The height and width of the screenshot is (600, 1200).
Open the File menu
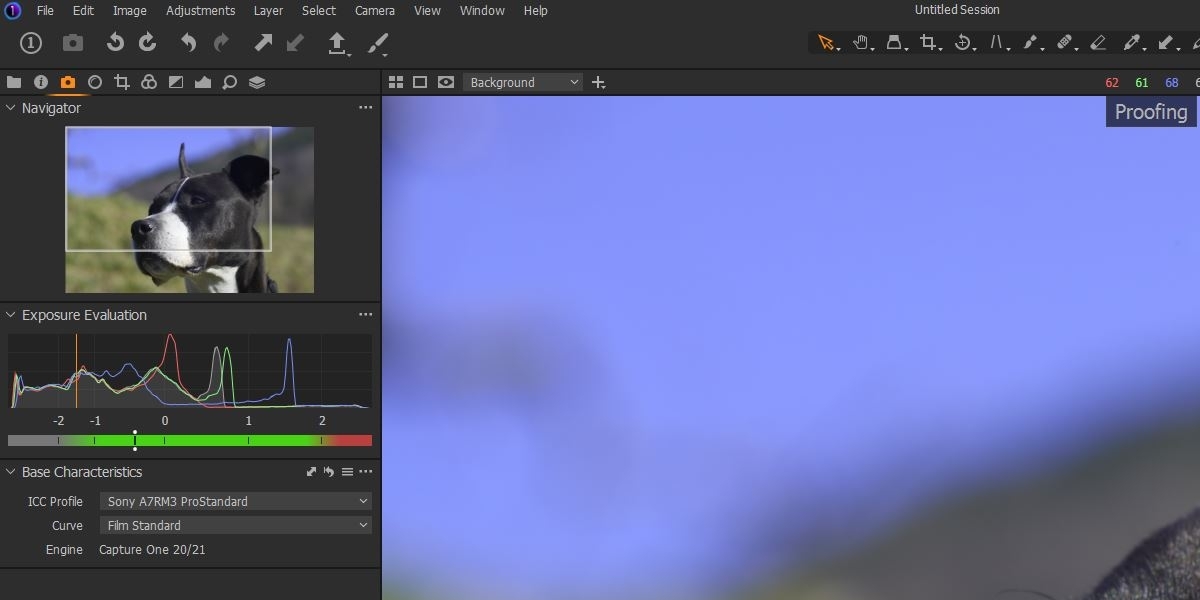45,10
